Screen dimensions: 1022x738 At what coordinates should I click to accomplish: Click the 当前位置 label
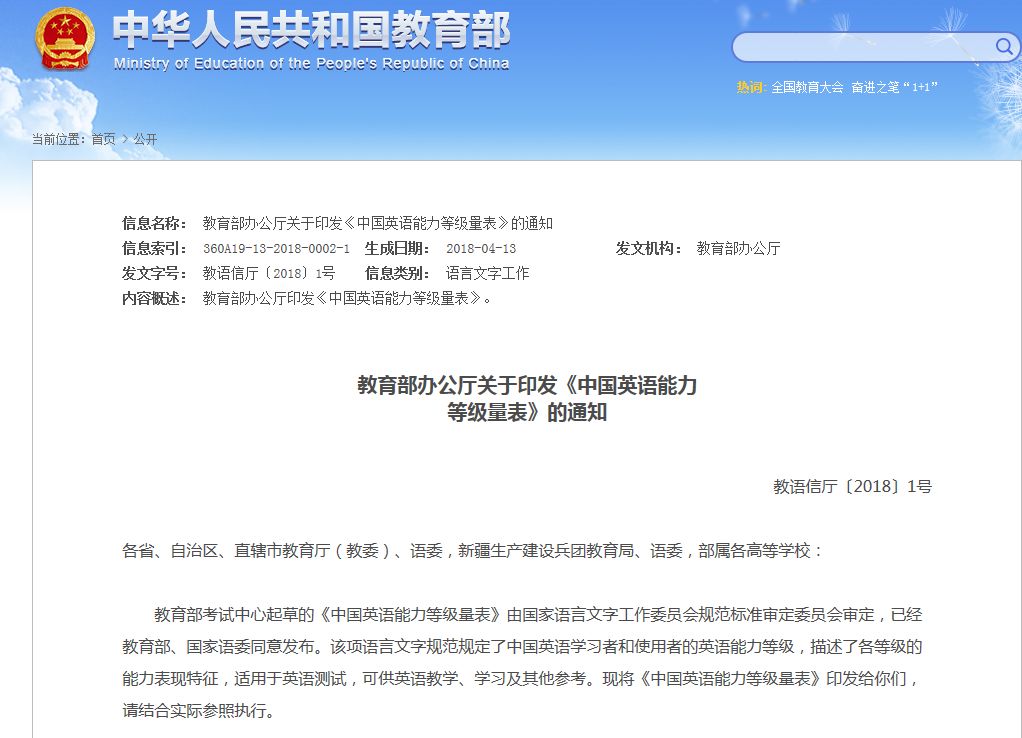[x=59, y=139]
